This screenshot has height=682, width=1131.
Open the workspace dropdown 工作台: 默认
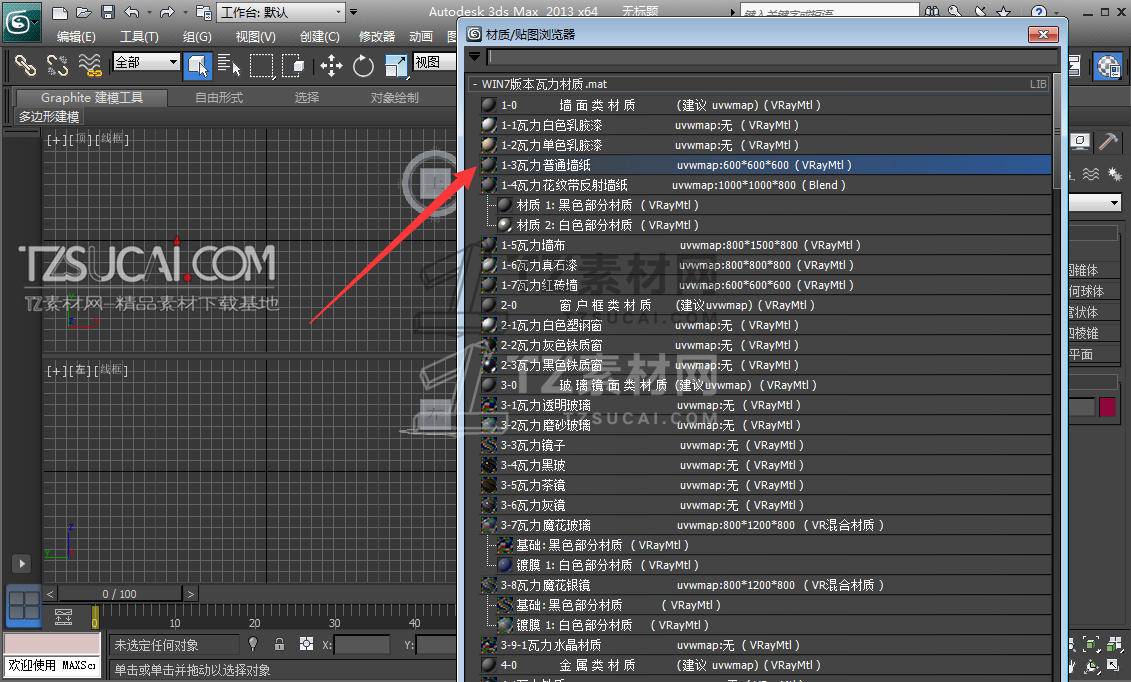coord(281,12)
